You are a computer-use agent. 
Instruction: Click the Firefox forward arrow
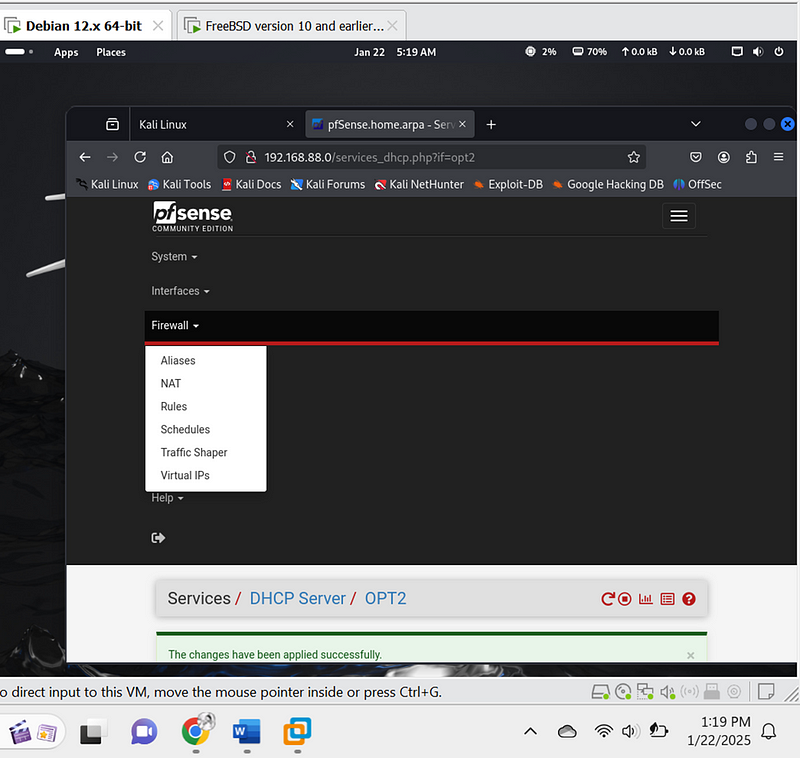[112, 157]
